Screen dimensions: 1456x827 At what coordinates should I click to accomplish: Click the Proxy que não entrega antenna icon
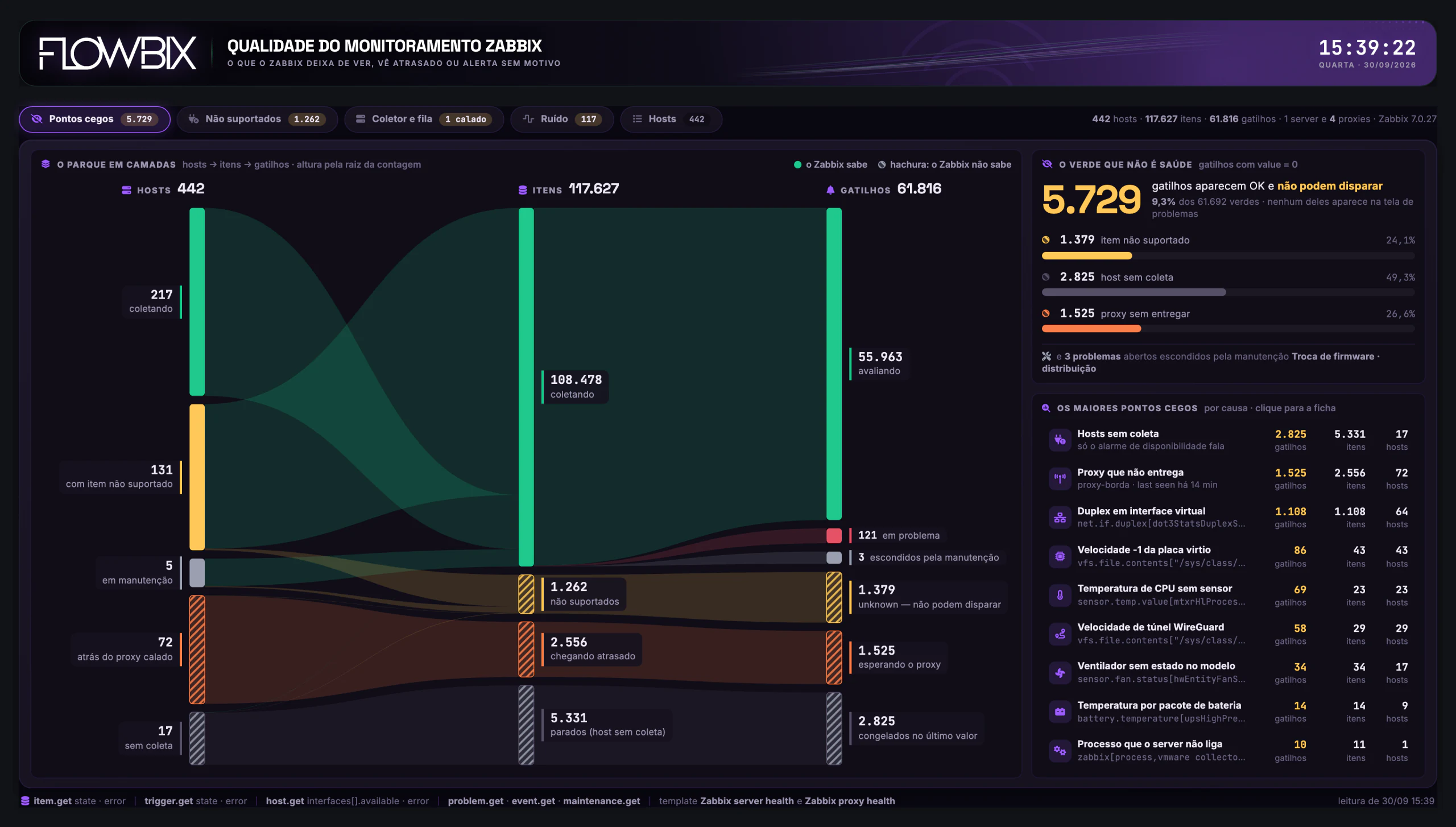(1060, 478)
